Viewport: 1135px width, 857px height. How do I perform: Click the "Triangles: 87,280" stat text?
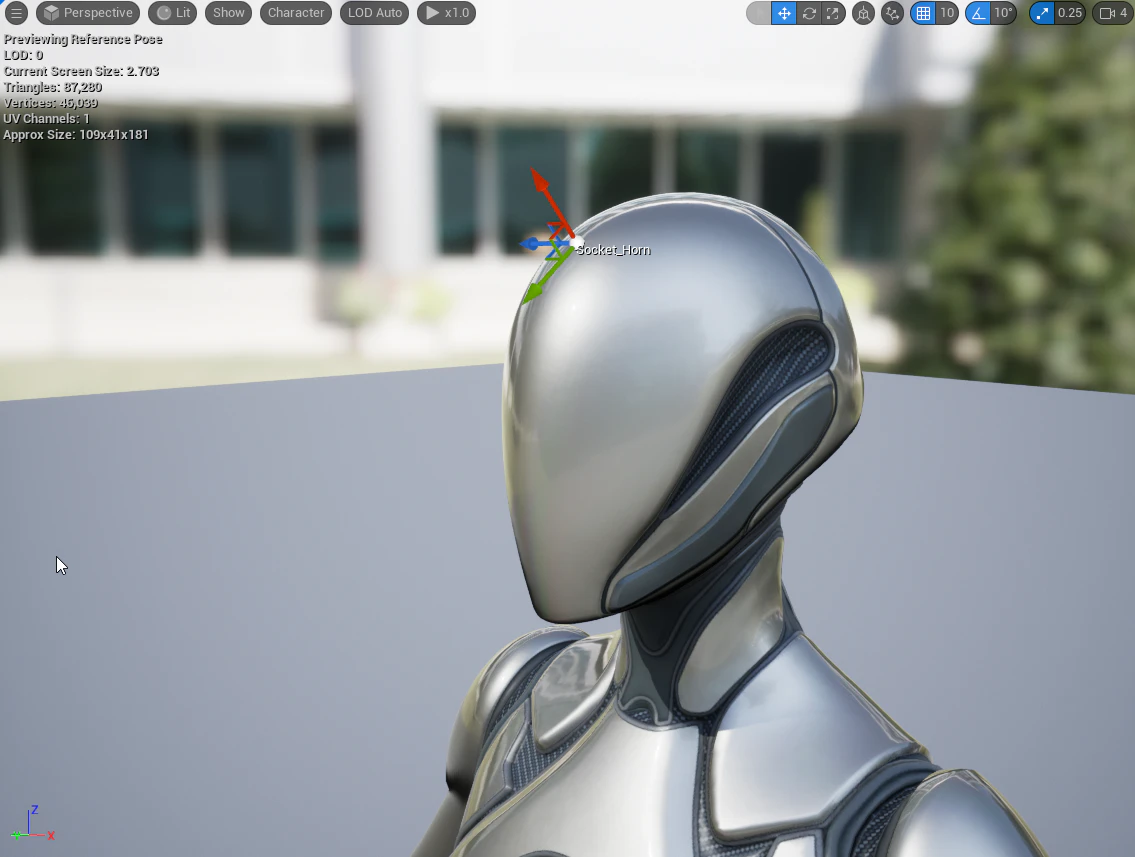coord(53,87)
